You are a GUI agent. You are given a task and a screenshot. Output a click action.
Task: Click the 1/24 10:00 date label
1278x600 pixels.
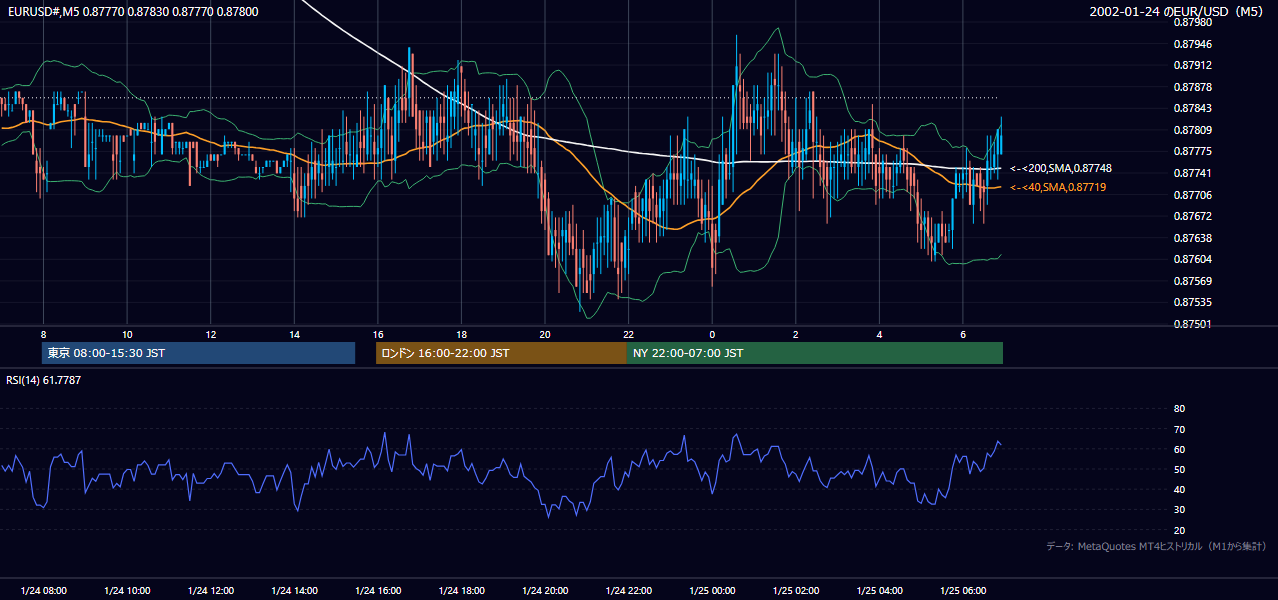tap(127, 591)
